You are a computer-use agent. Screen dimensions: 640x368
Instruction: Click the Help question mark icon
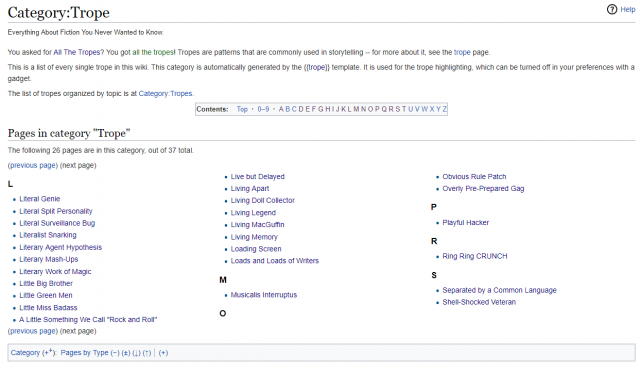pos(612,9)
